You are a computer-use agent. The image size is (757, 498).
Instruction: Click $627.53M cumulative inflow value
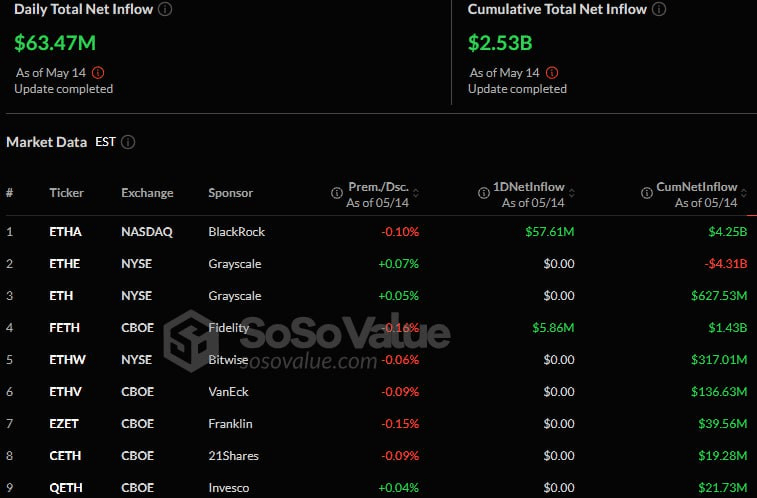click(x=719, y=296)
